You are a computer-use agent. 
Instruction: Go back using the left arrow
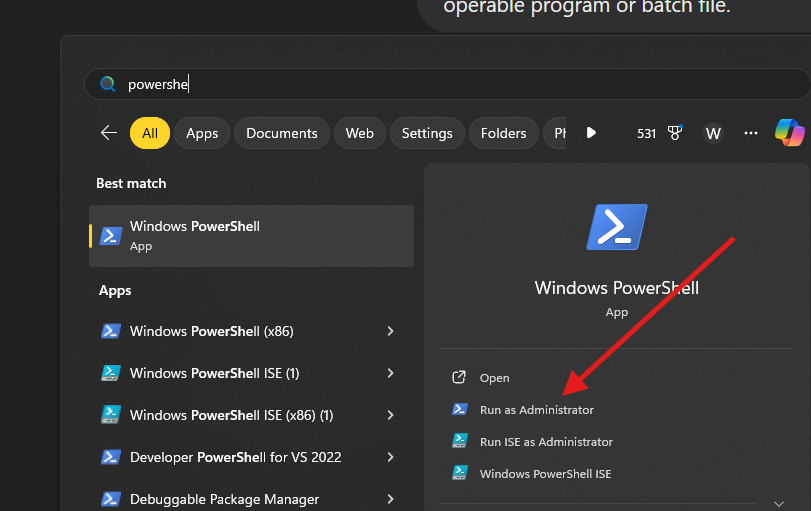109,133
